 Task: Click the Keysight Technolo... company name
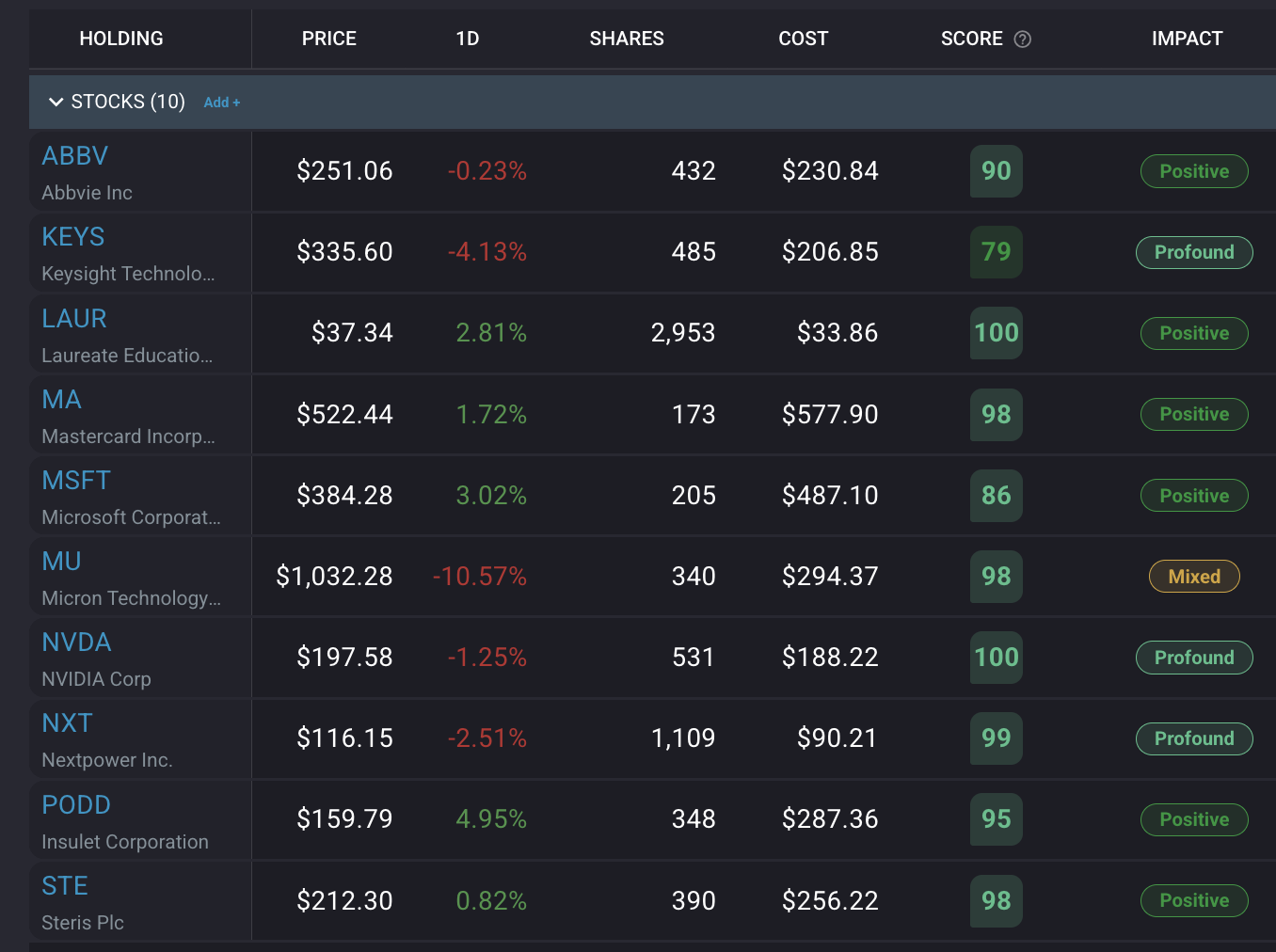tap(128, 274)
